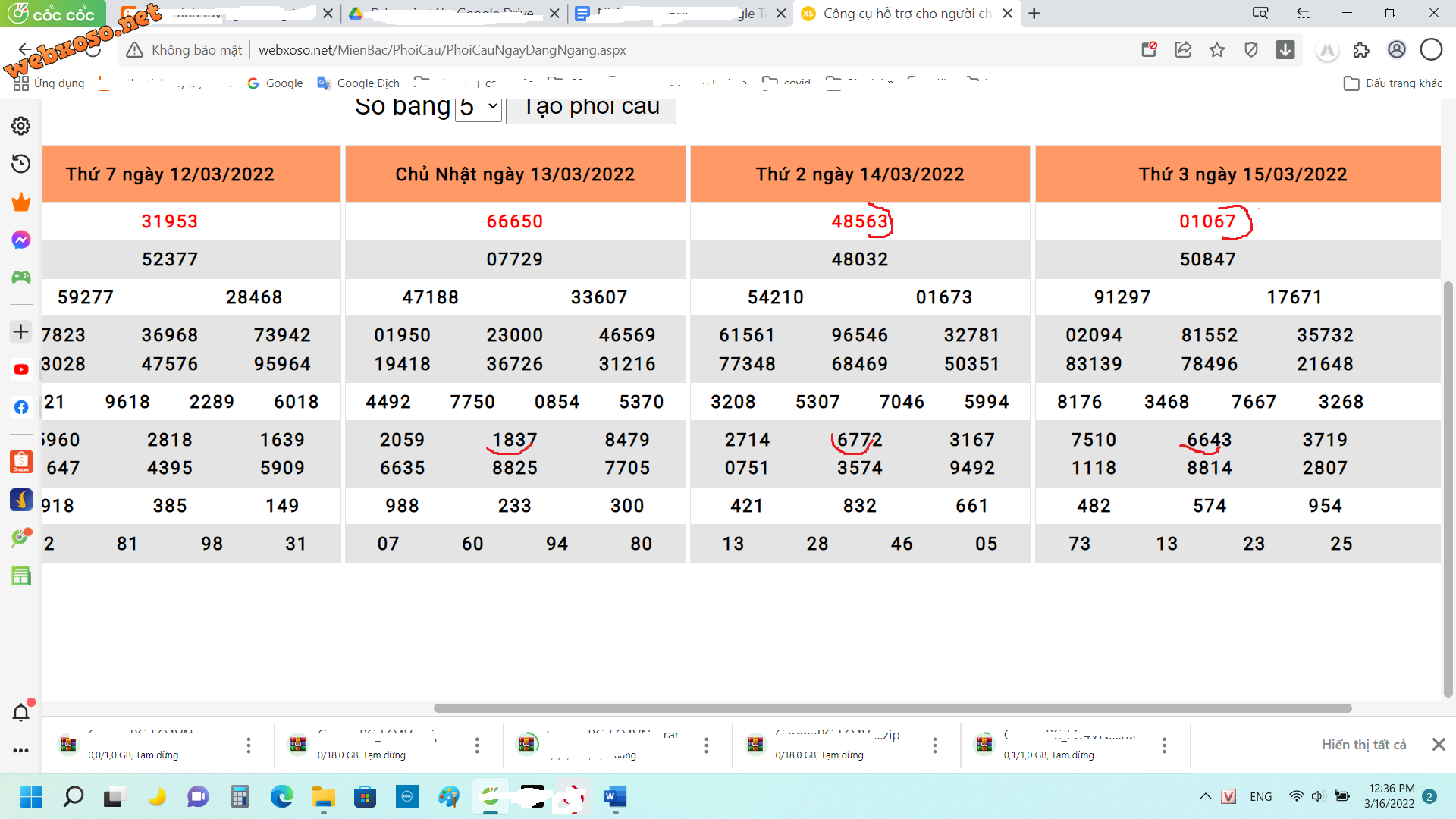
Task: Close the Công cụ hỗ trợ tab
Action: [x=1007, y=13]
